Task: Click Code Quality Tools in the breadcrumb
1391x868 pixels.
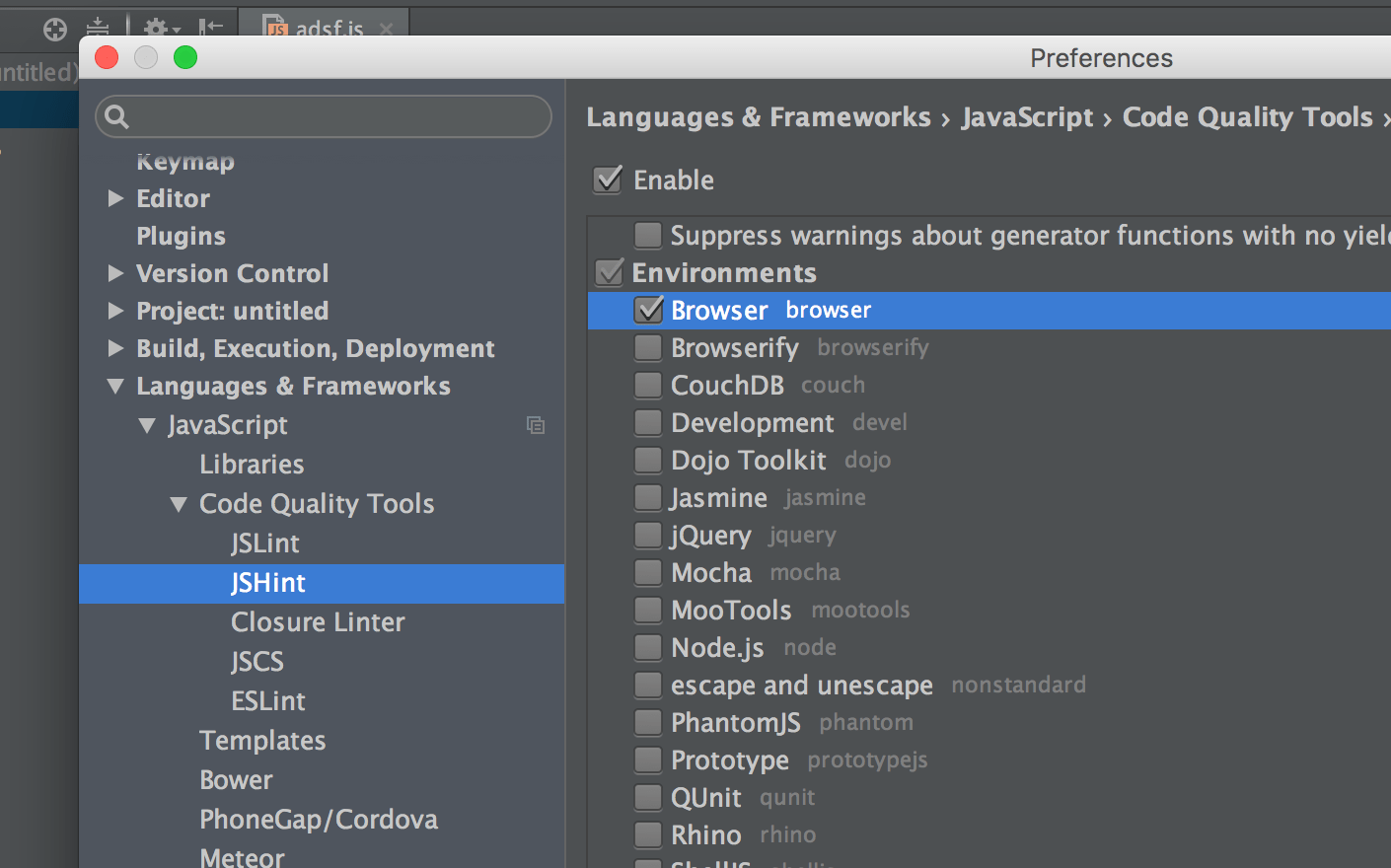Action: [1248, 117]
